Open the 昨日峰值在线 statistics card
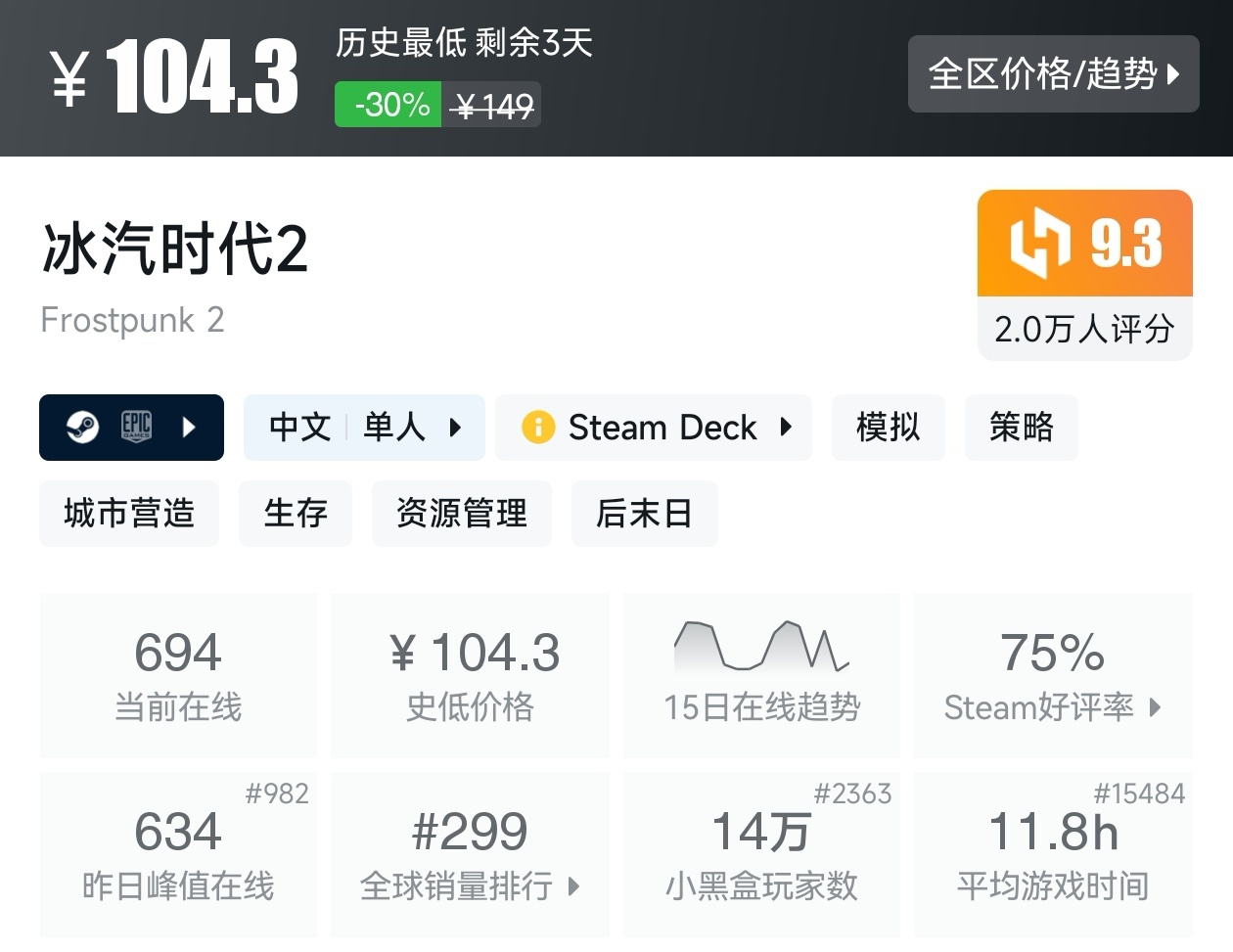The height and width of the screenshot is (952, 1233). point(177,854)
